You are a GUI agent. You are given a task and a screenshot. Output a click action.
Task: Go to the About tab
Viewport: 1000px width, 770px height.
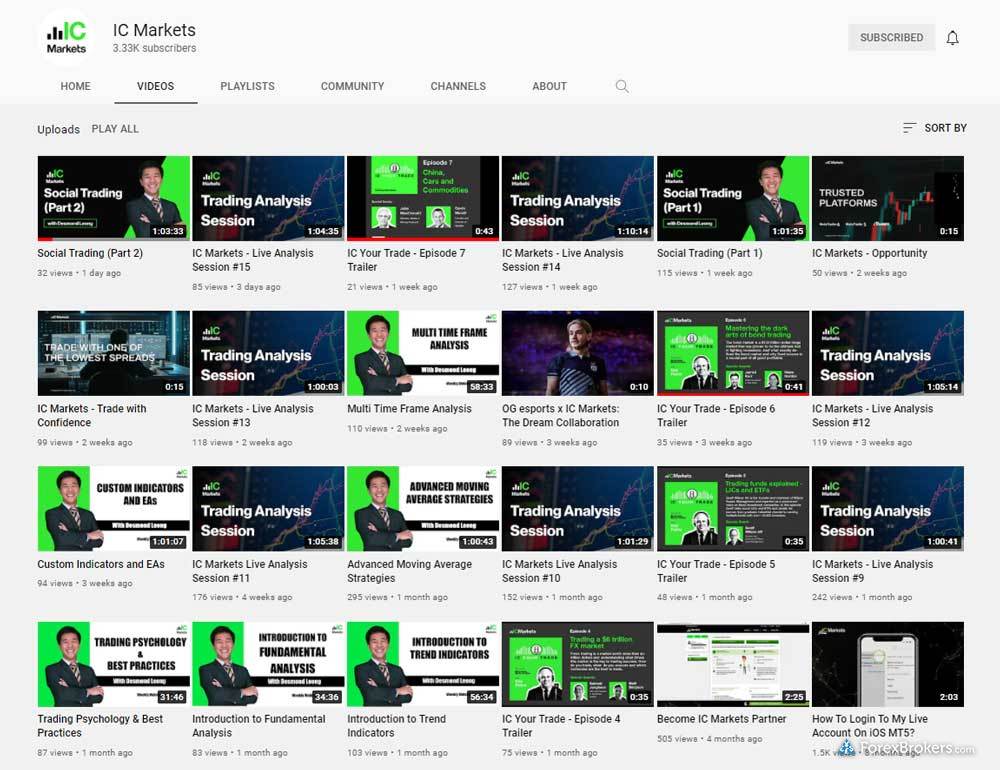(549, 86)
